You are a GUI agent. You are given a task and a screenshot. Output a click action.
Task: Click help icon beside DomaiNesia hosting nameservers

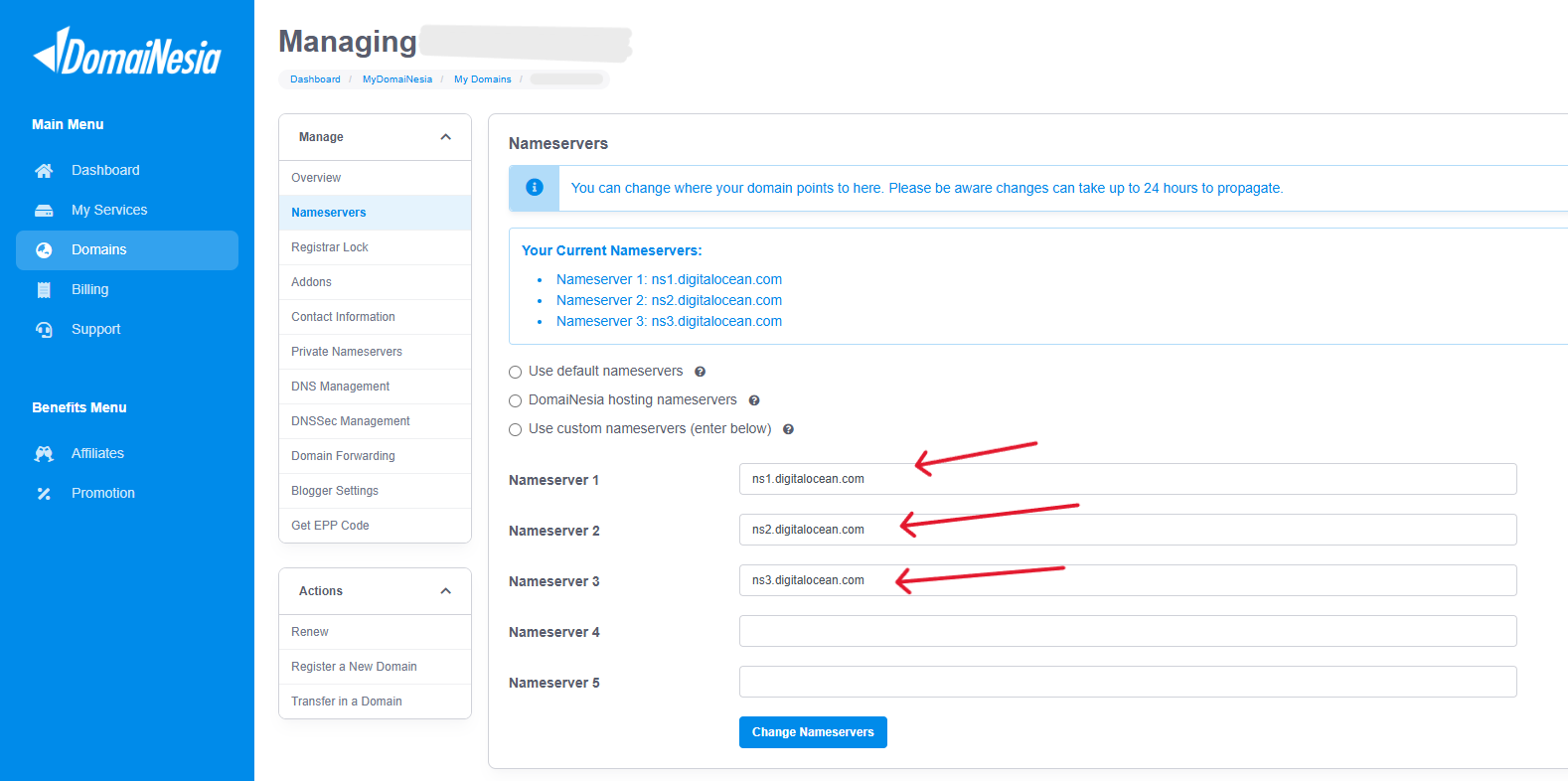click(754, 400)
